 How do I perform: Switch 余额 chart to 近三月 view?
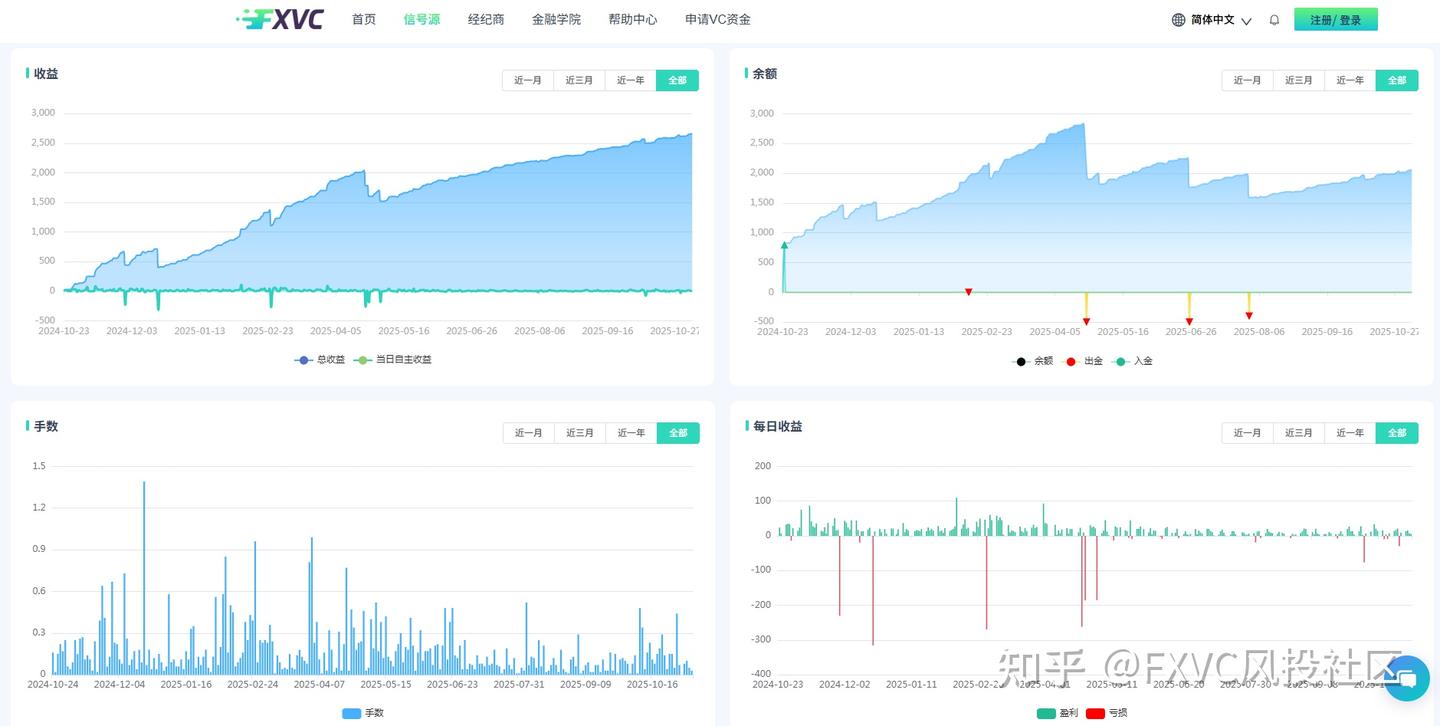coord(1298,80)
